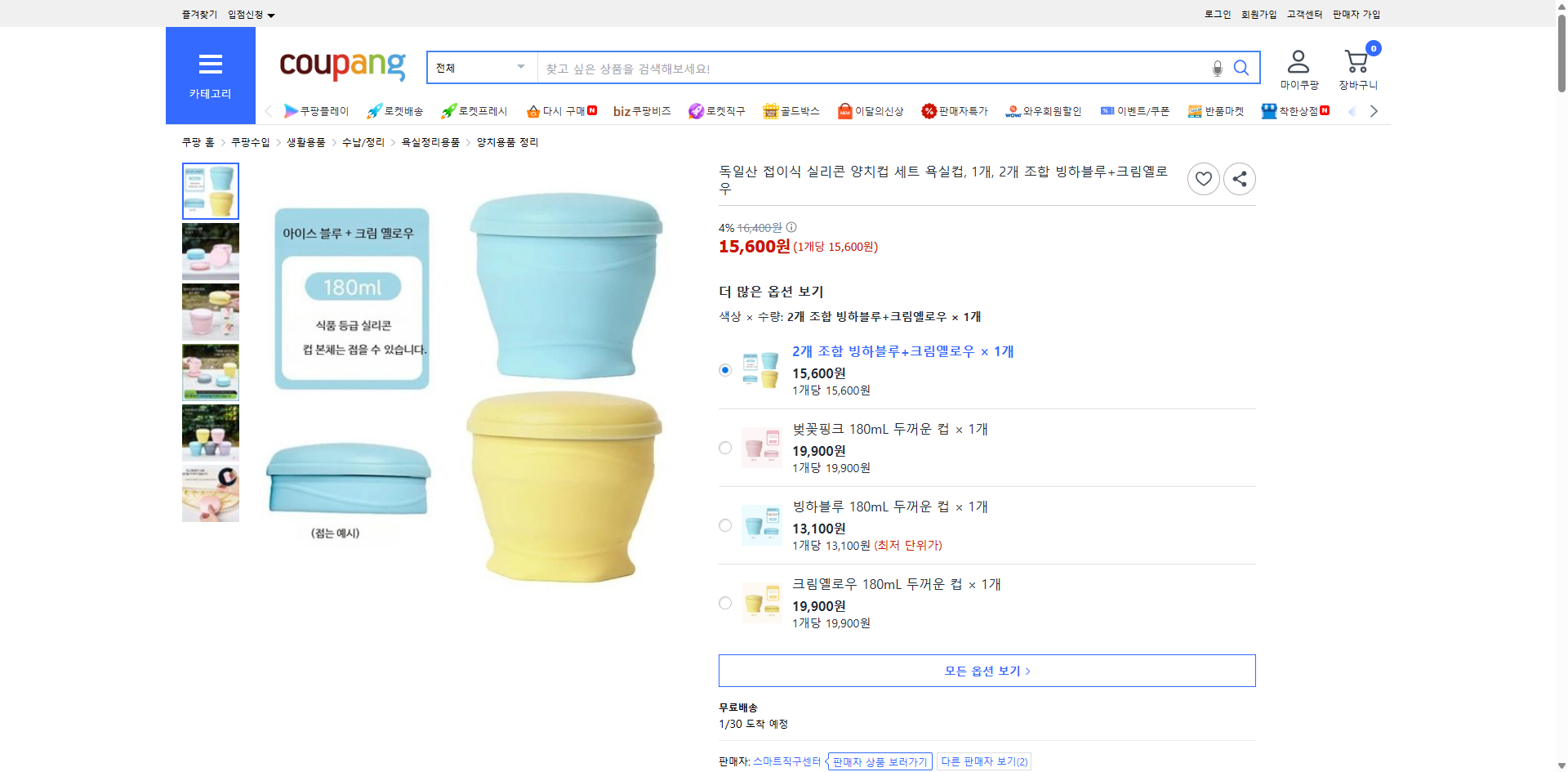Select the second product thumbnail on the left
The image size is (1568, 772).
coord(210,251)
